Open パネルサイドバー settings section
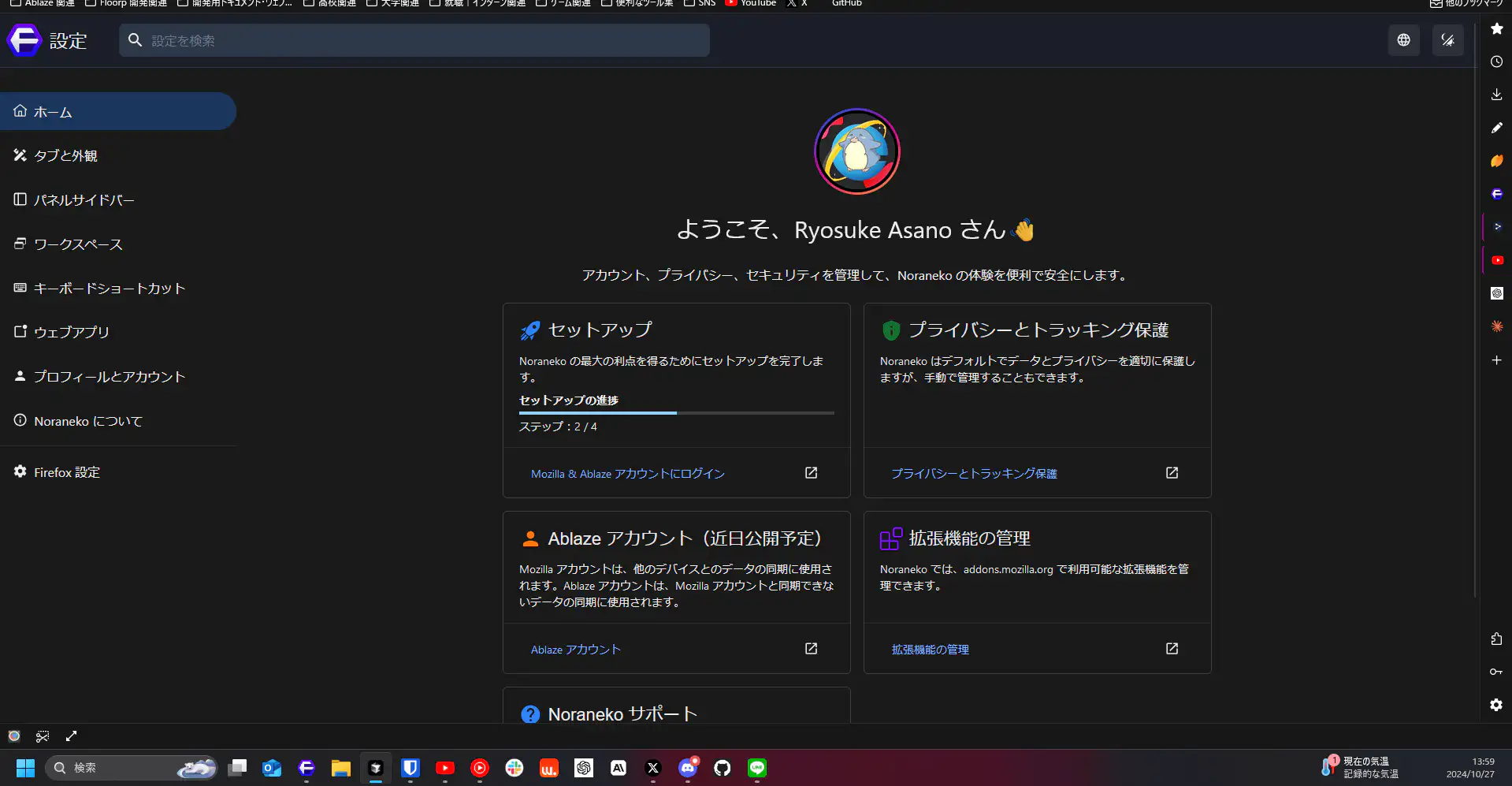Viewport: 1512px width, 786px height. pyautogui.click(x=118, y=199)
